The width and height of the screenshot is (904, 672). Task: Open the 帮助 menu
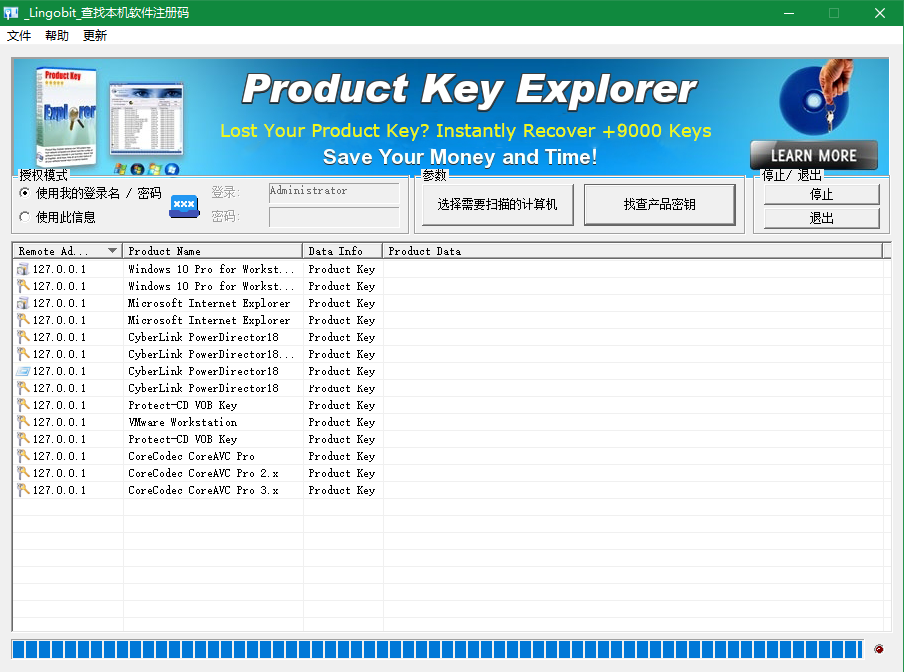tap(56, 35)
